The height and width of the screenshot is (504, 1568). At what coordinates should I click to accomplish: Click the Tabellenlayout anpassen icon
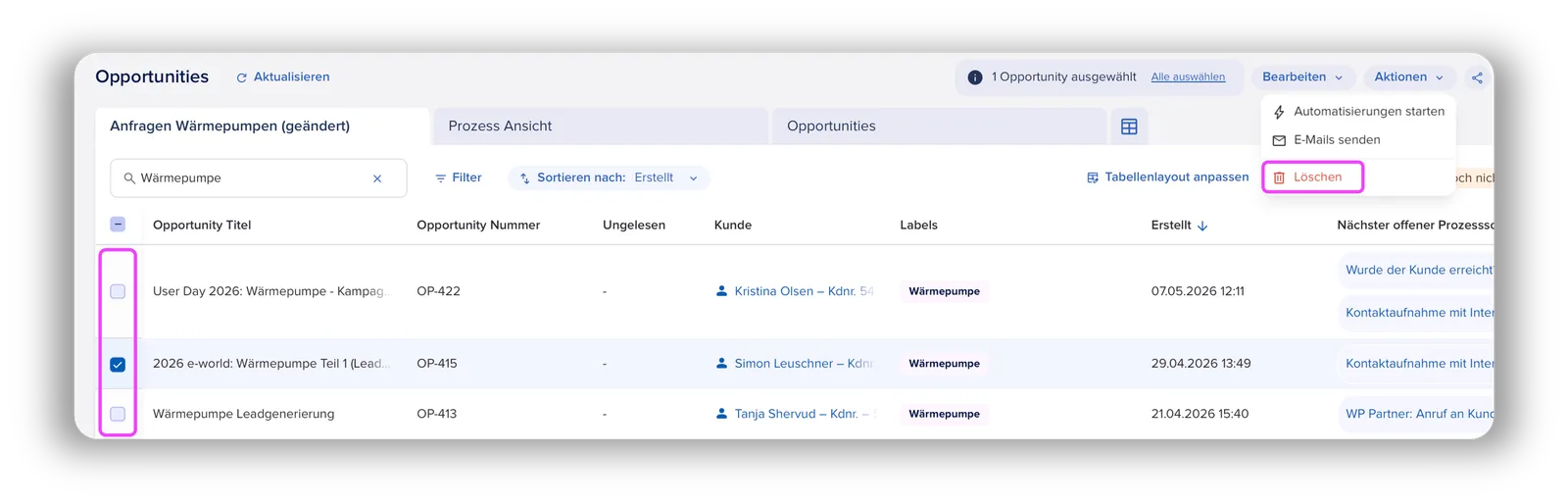[1093, 177]
